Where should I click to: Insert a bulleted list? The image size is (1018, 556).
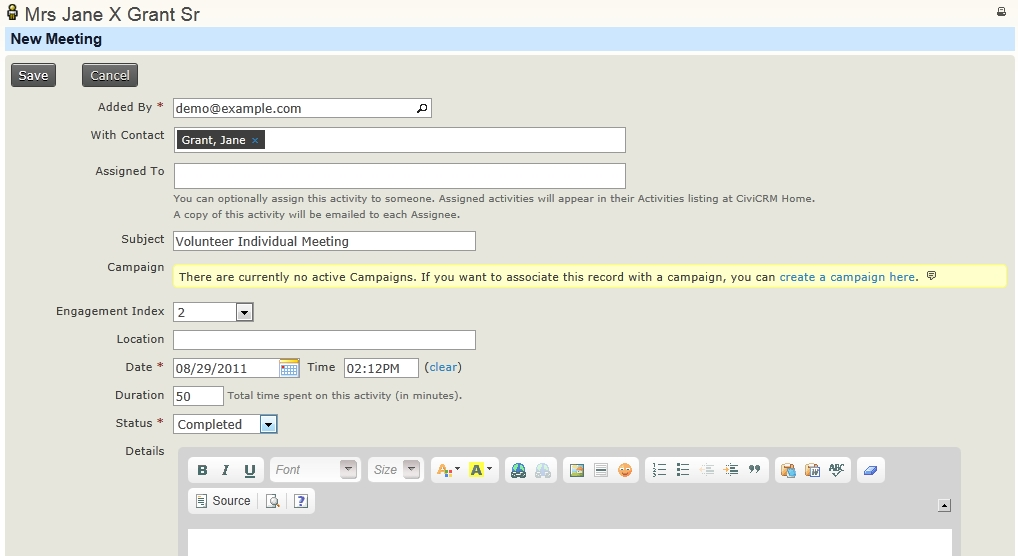point(683,470)
